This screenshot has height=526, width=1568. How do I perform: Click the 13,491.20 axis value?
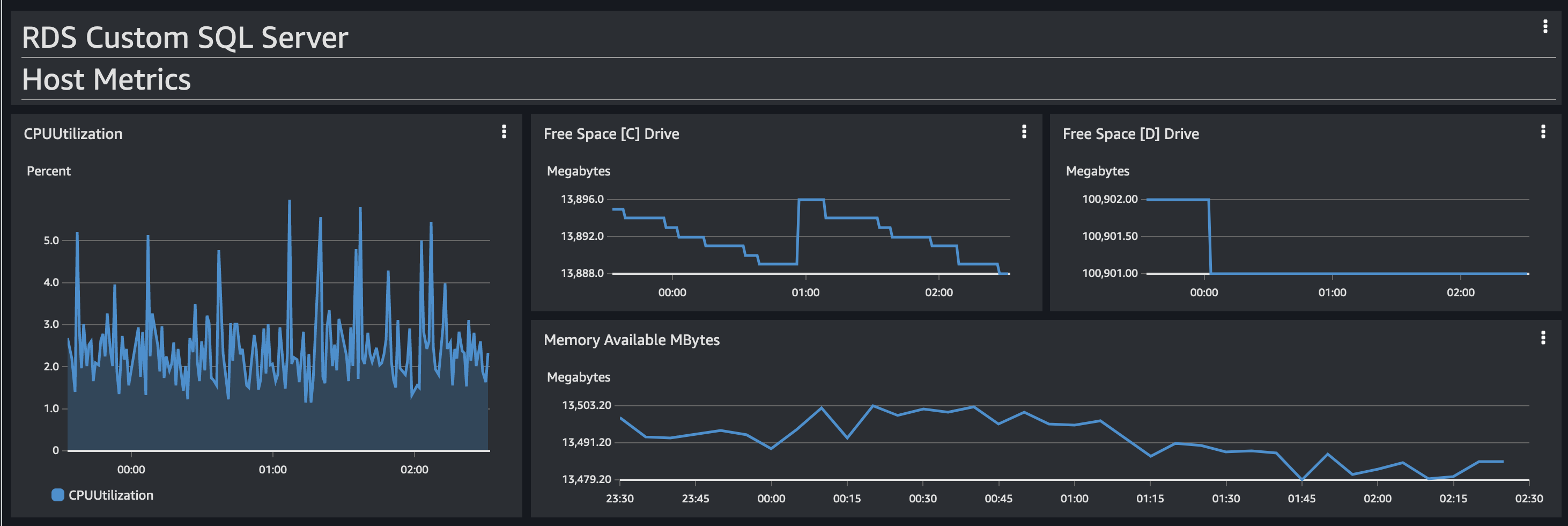coord(586,442)
